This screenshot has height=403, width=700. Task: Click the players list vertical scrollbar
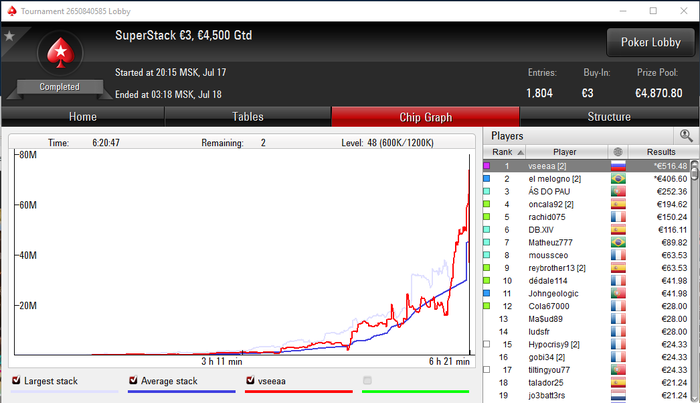tap(694, 281)
